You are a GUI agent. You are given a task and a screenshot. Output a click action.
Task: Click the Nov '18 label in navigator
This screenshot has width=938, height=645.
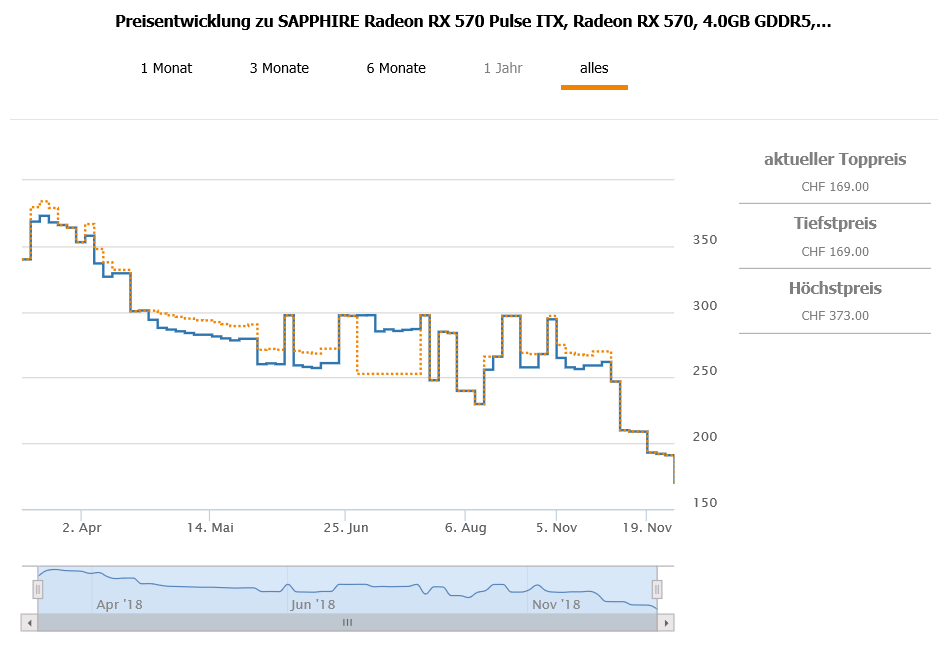click(x=556, y=604)
